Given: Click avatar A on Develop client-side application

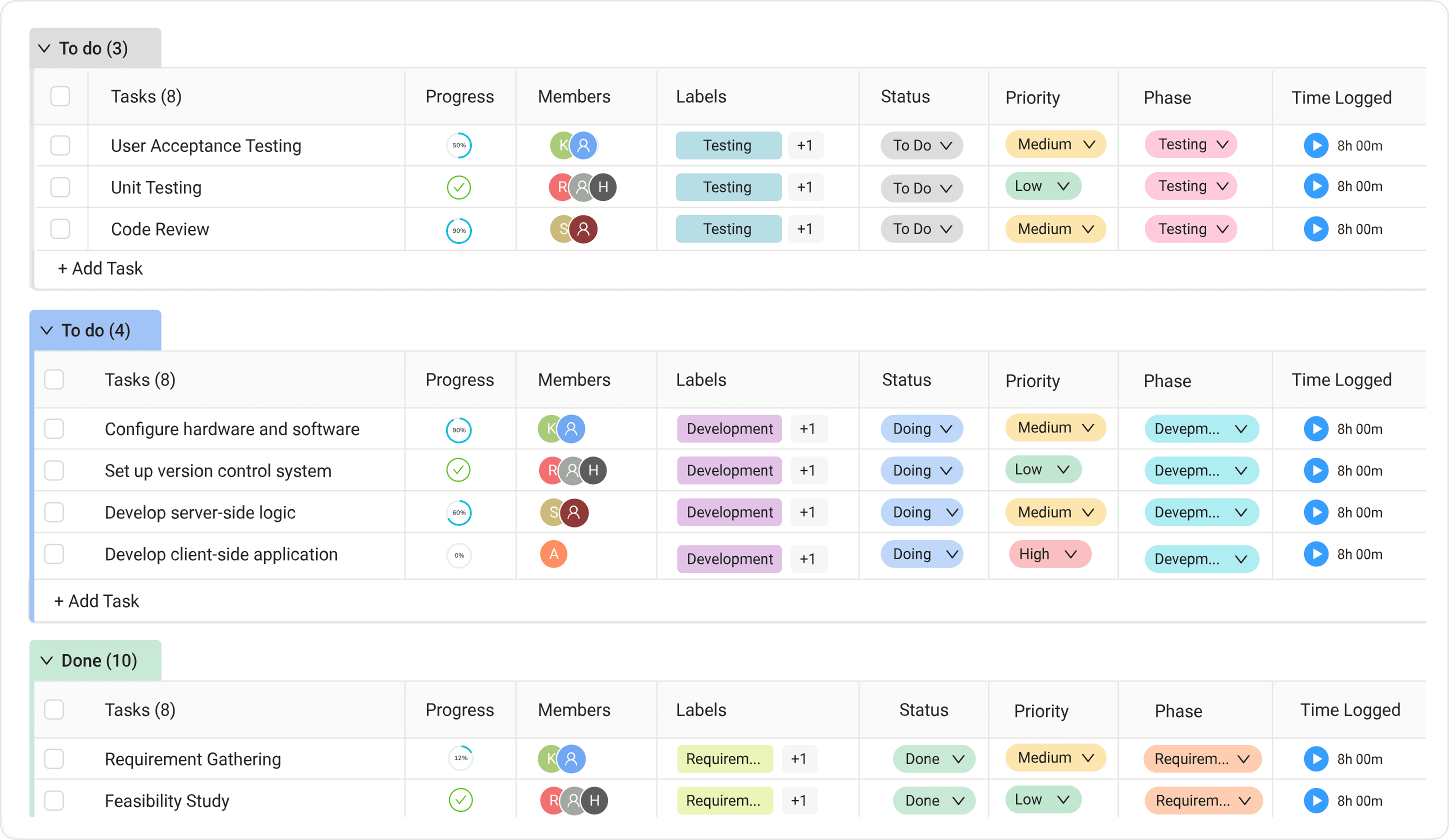Looking at the screenshot, I should 553,554.
